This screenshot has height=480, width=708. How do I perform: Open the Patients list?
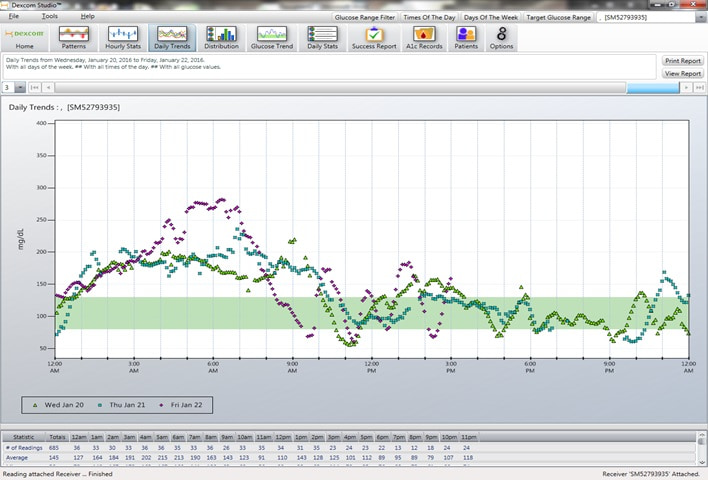click(466, 38)
